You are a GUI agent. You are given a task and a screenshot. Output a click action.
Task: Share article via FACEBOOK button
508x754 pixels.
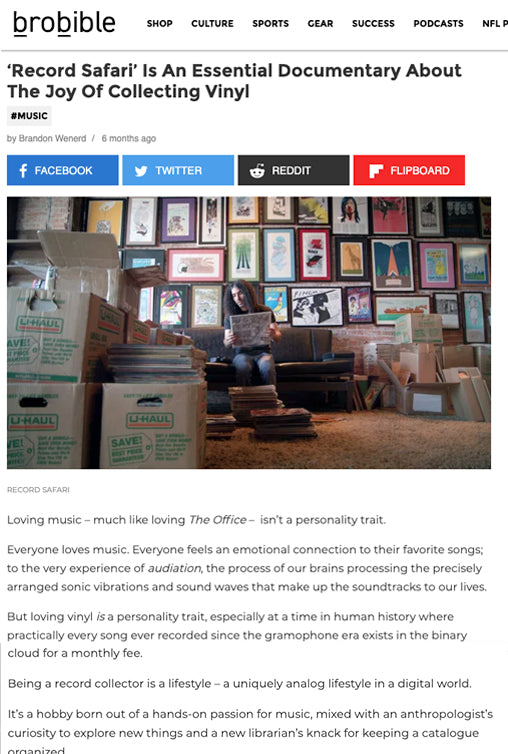[63, 170]
